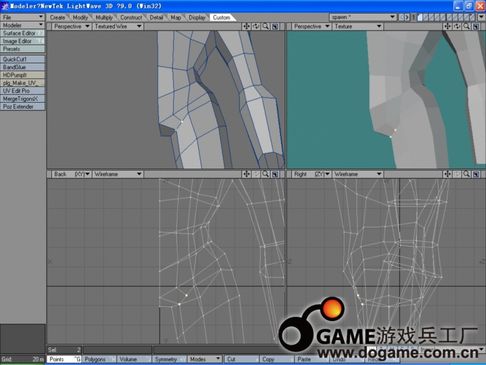Open top-left viewport Perspective view dropdown
This screenshot has height=365, width=486.
point(71,26)
